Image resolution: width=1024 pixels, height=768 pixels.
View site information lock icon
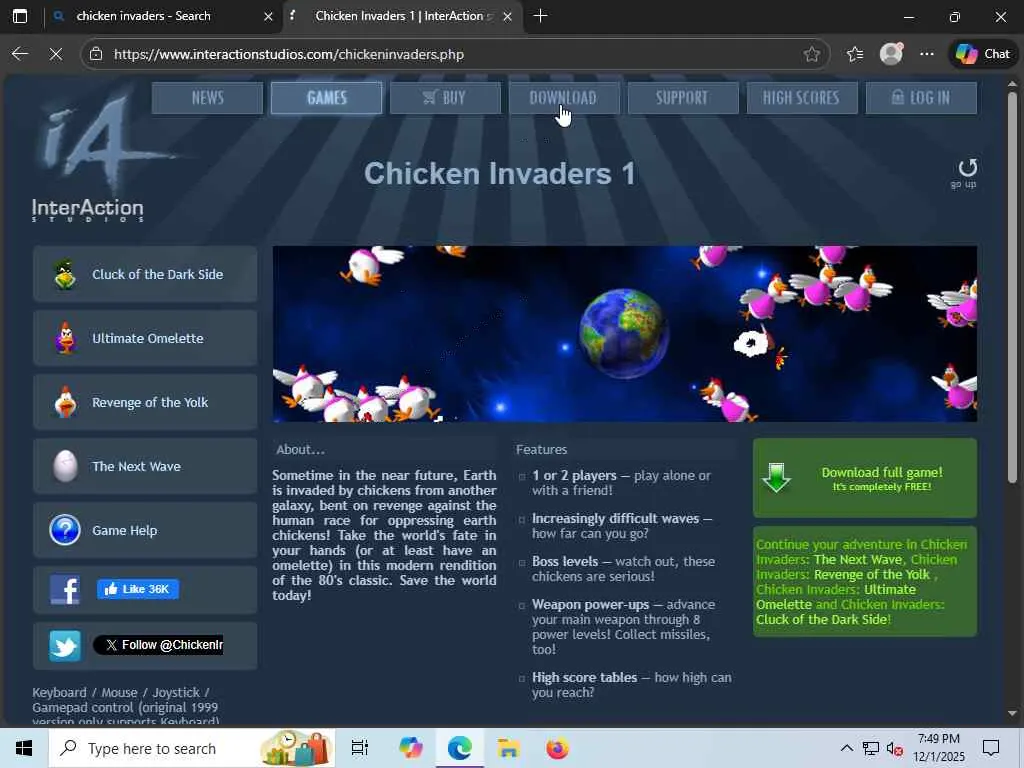click(x=96, y=54)
